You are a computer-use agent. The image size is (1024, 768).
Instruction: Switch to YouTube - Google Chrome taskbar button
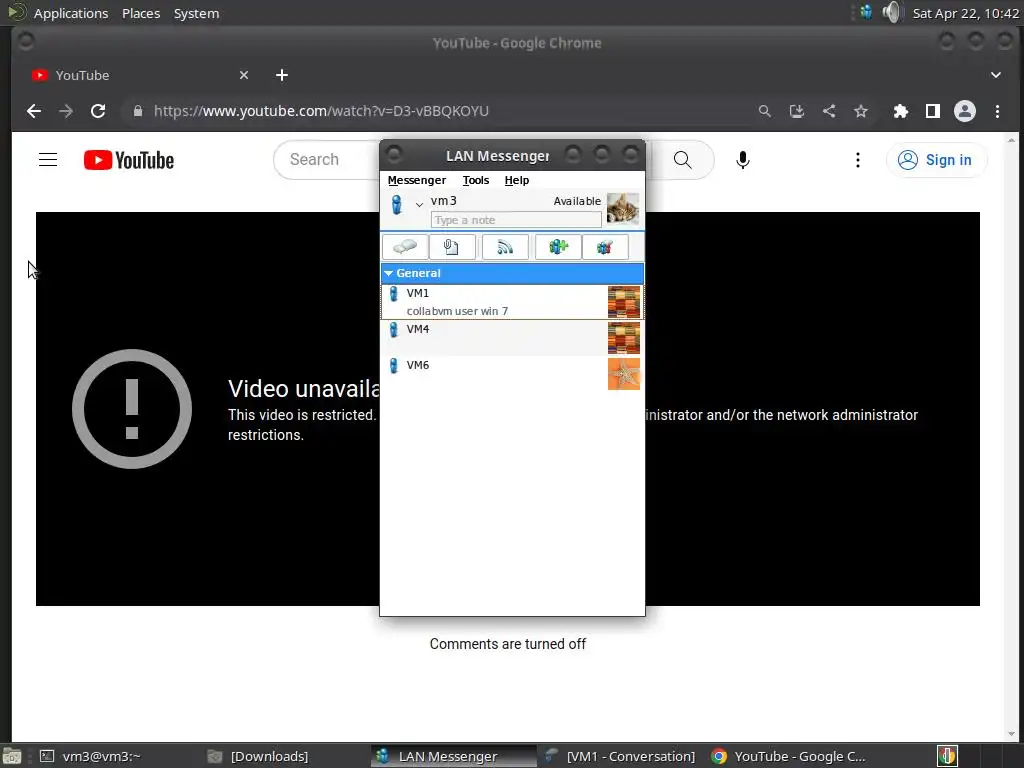[789, 756]
